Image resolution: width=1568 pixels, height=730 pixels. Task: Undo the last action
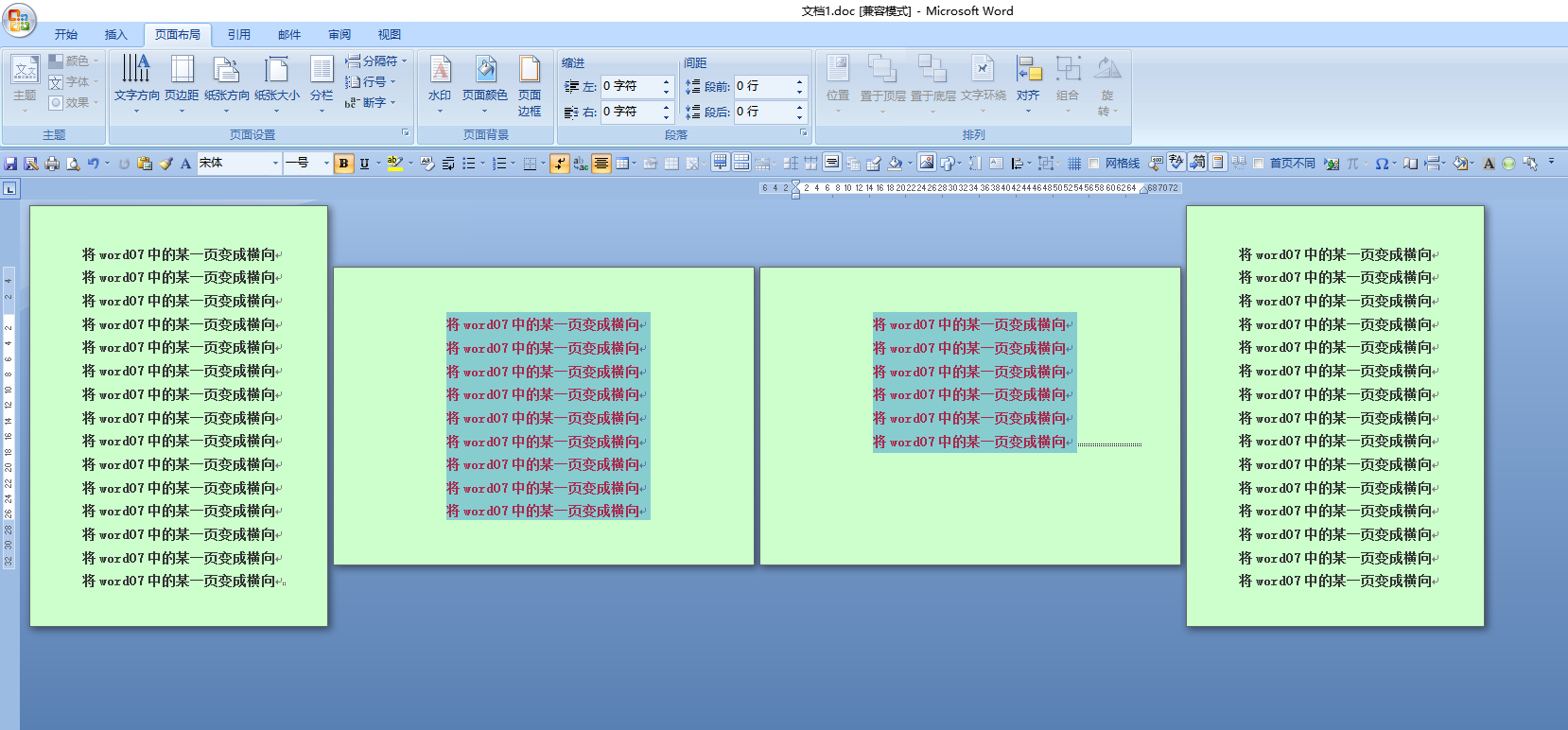click(93, 164)
